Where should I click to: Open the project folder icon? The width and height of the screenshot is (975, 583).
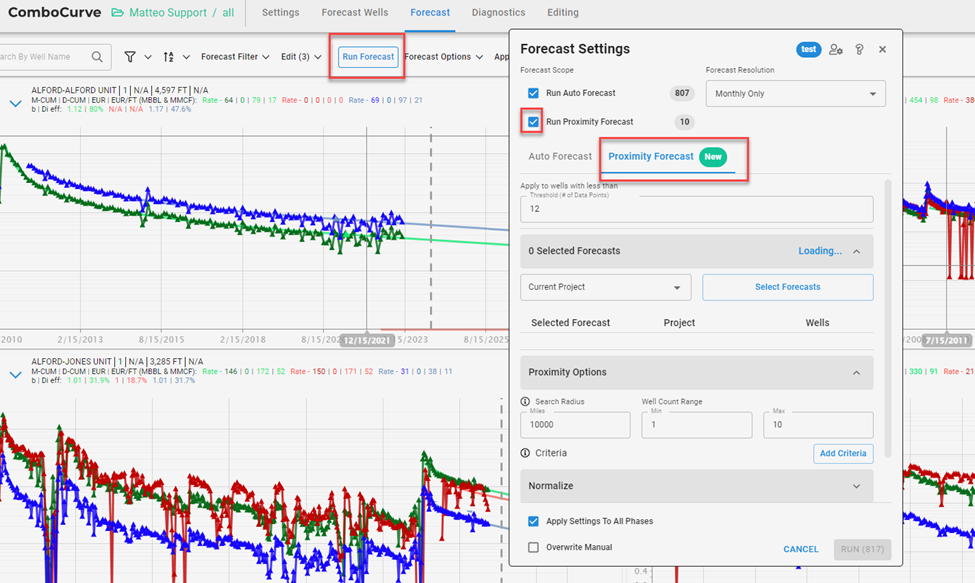pyautogui.click(x=117, y=12)
